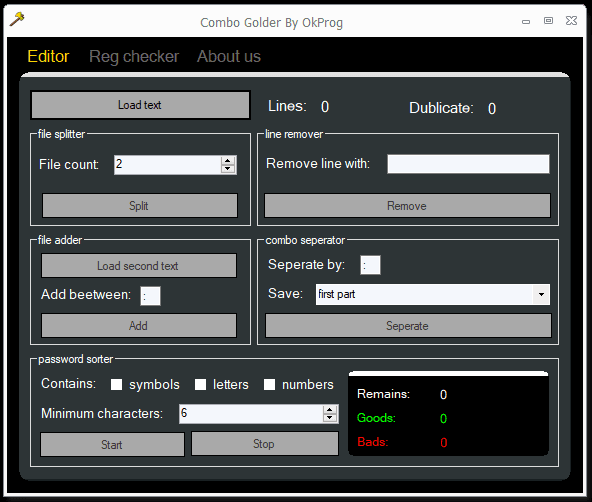
Task: Select the Editor tab
Action: click(48, 57)
